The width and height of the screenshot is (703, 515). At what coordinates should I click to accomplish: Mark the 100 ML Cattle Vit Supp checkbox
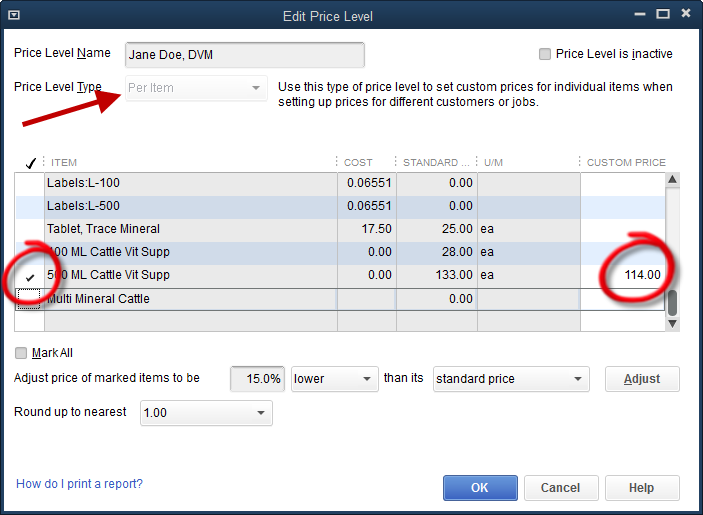click(30, 253)
